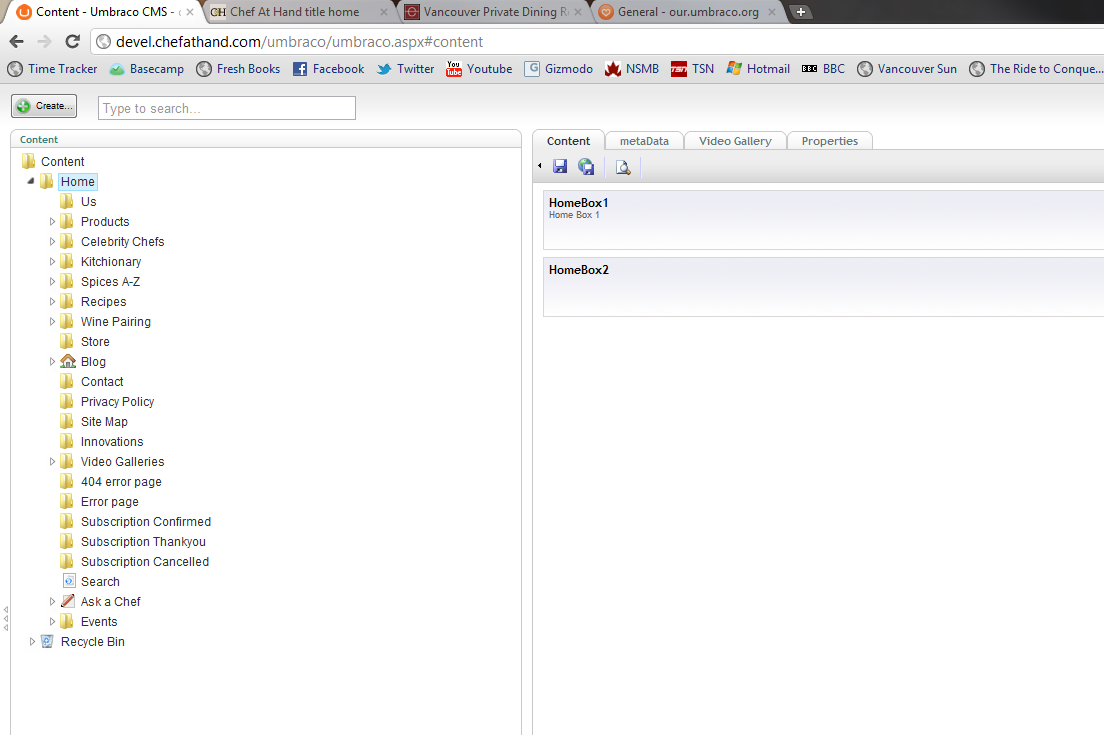Select the 404 error page node
The width and height of the screenshot is (1104, 735).
pyautogui.click(x=121, y=482)
